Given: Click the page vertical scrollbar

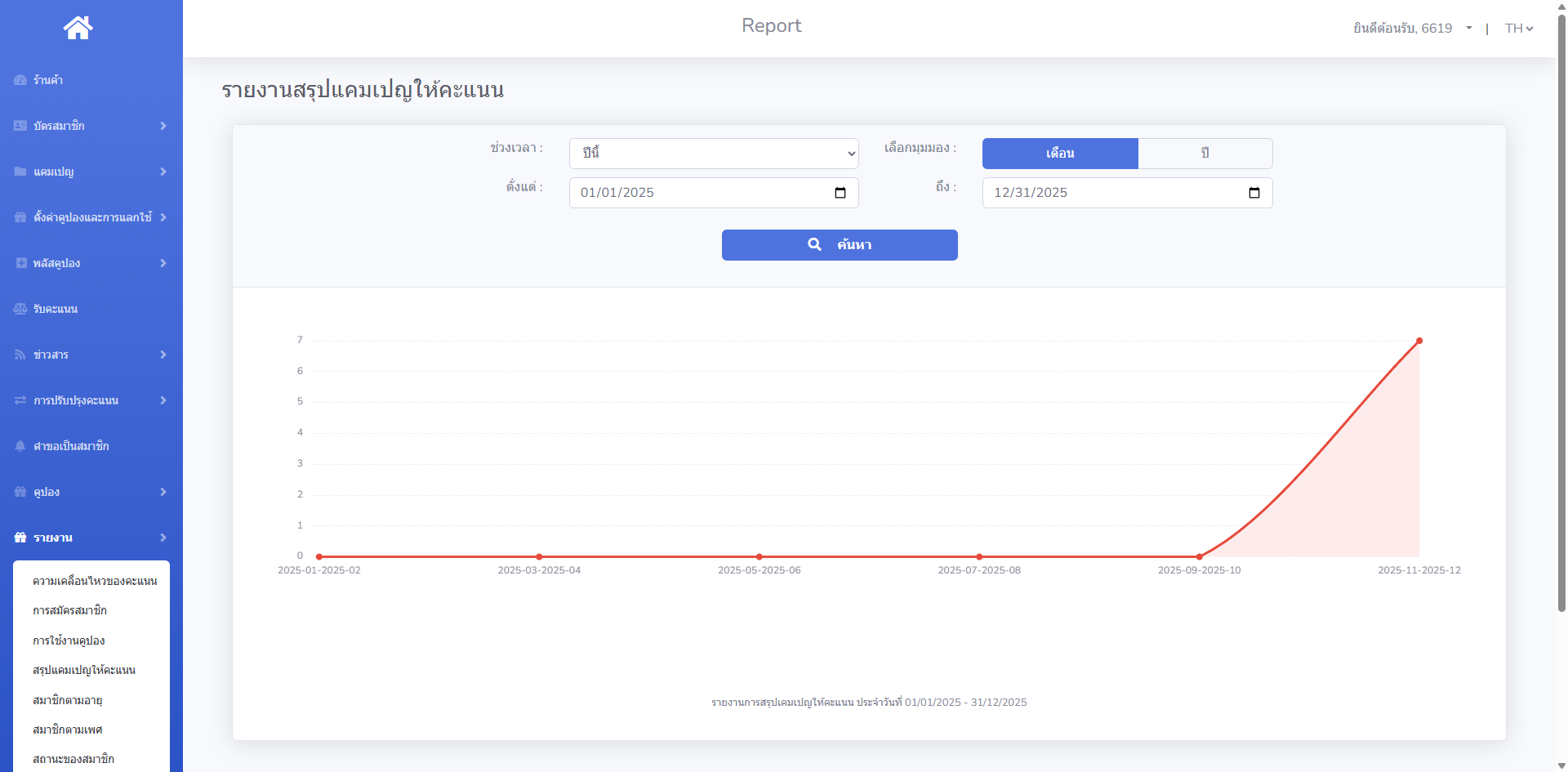Looking at the screenshot, I should point(1561,315).
